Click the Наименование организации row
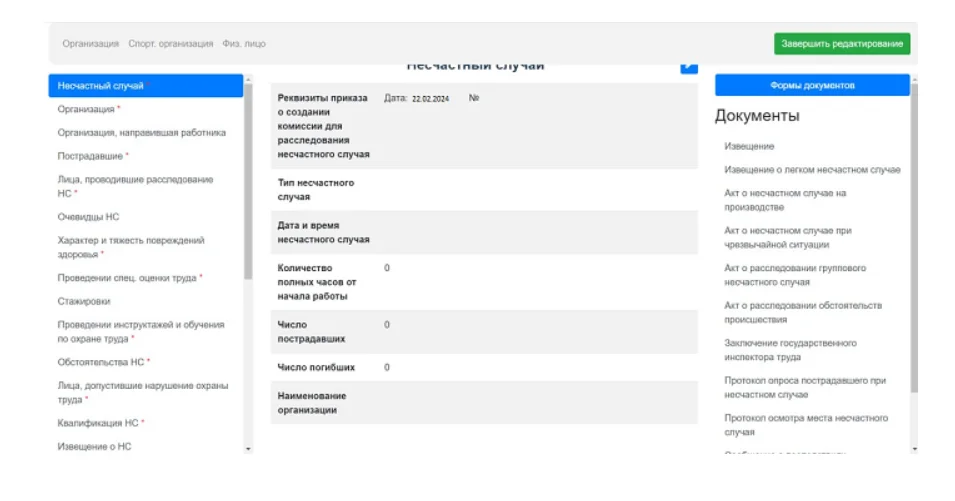955x501 pixels. pos(484,403)
